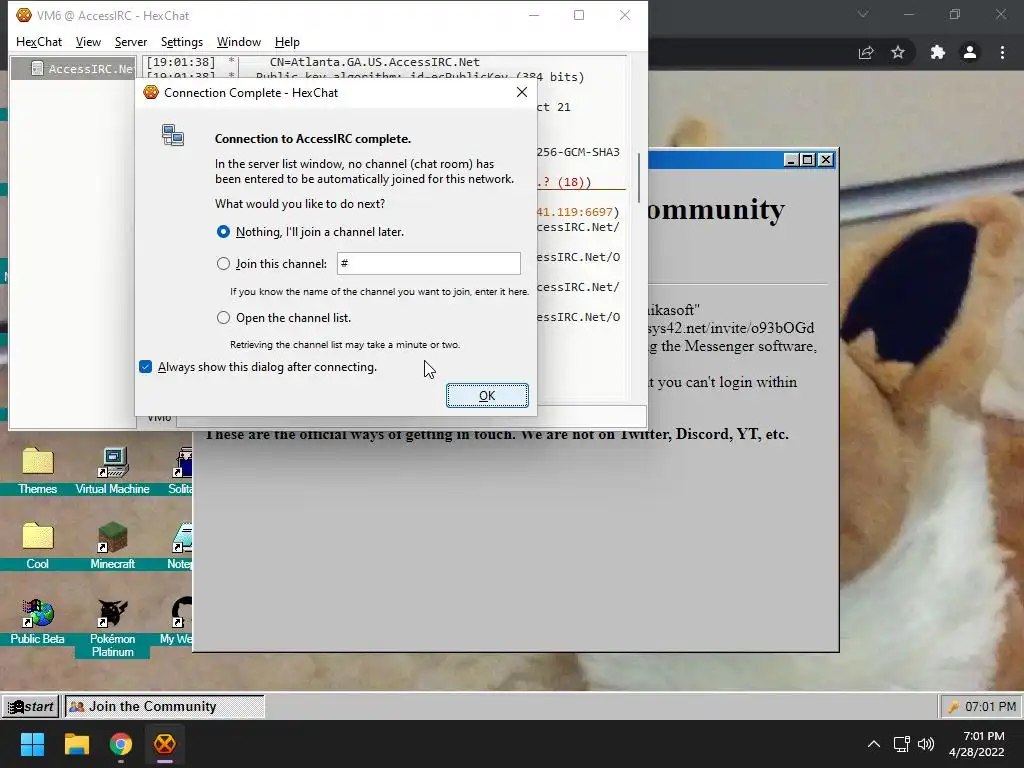
Task: Open Chrome extensions puzzle icon
Action: pyautogui.click(x=938, y=52)
